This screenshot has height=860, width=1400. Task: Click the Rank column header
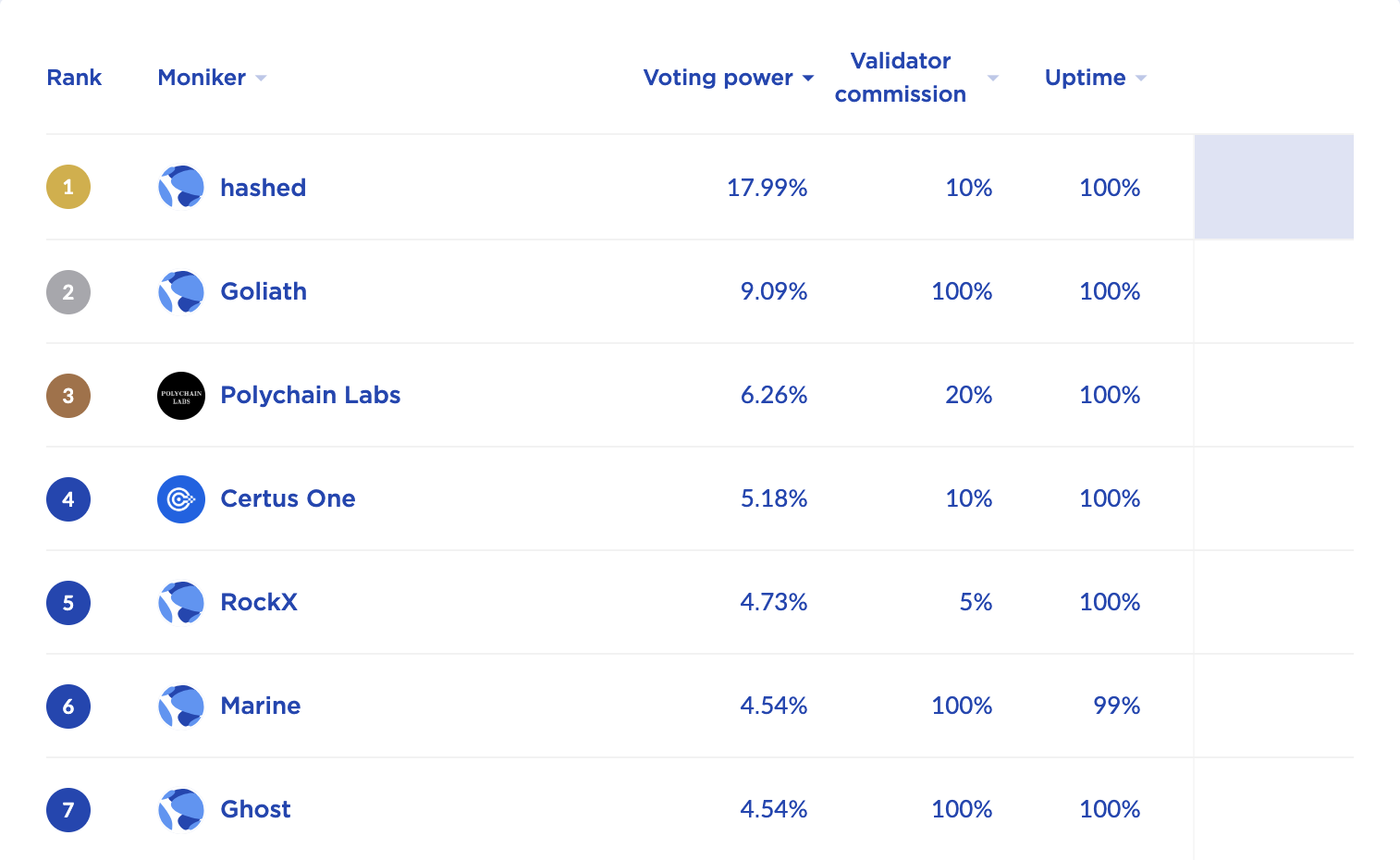click(x=74, y=78)
